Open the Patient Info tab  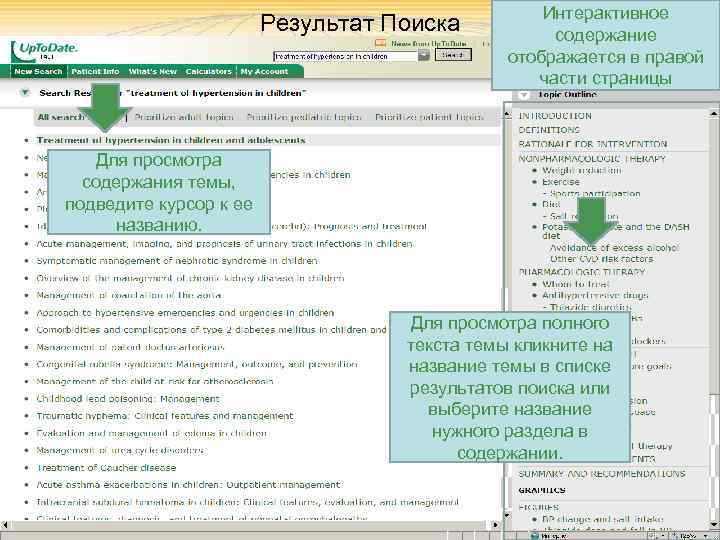95,72
